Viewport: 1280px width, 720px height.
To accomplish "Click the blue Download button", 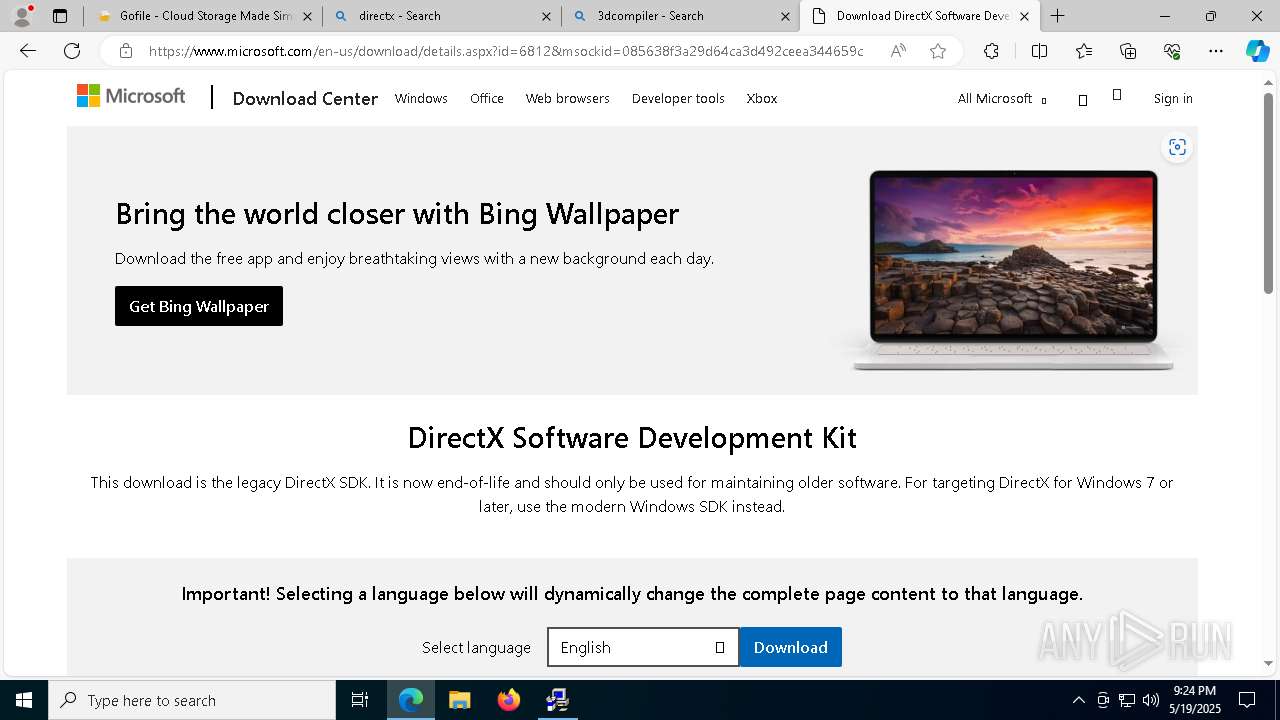I will (791, 647).
